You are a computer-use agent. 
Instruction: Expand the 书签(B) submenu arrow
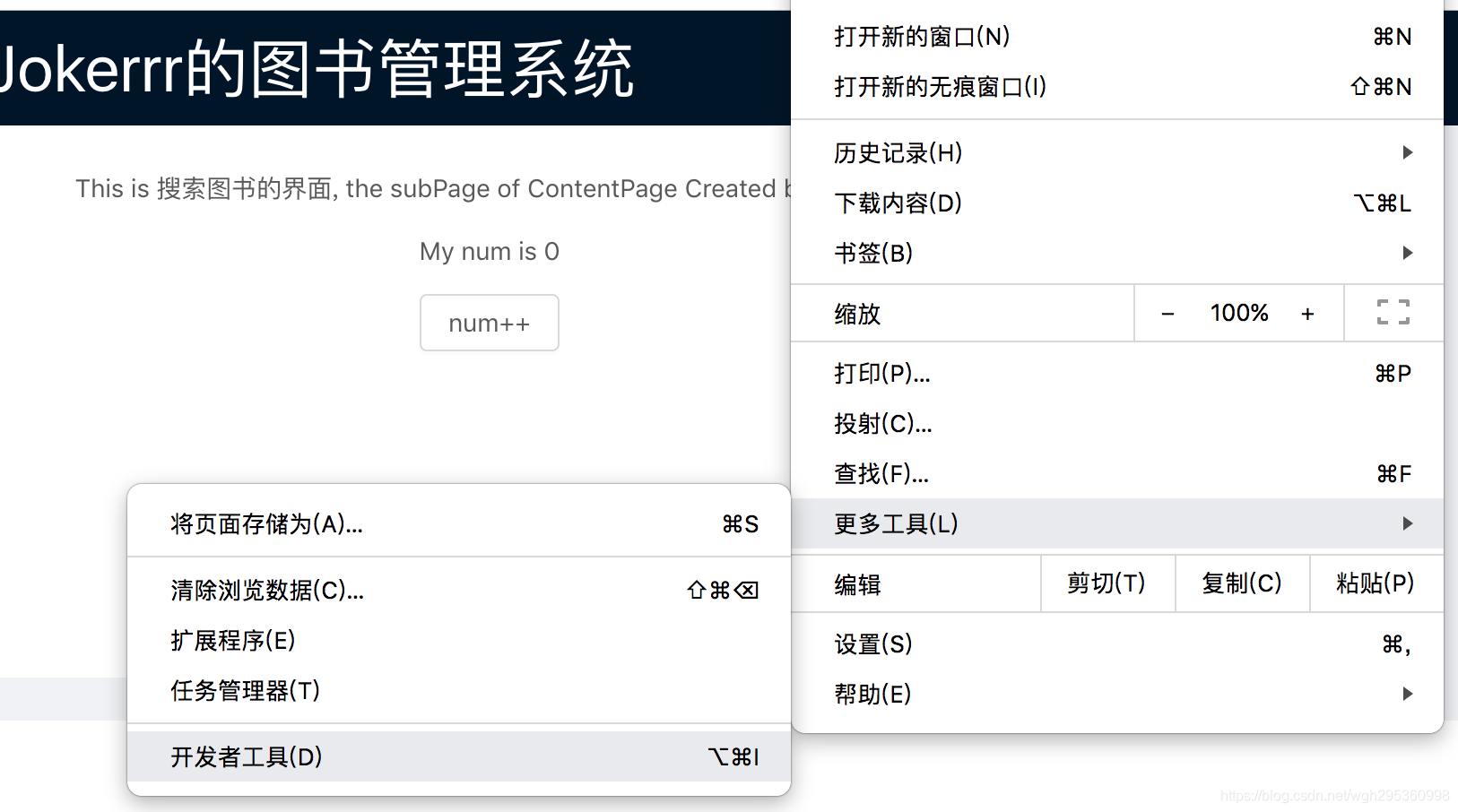click(x=1407, y=253)
